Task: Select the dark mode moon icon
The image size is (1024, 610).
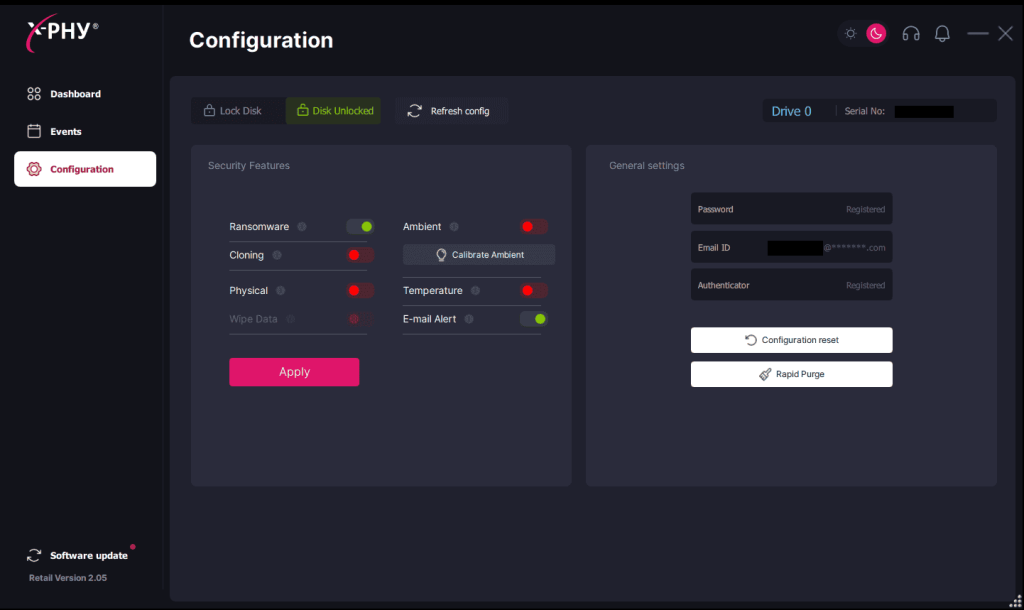Action: click(x=876, y=34)
